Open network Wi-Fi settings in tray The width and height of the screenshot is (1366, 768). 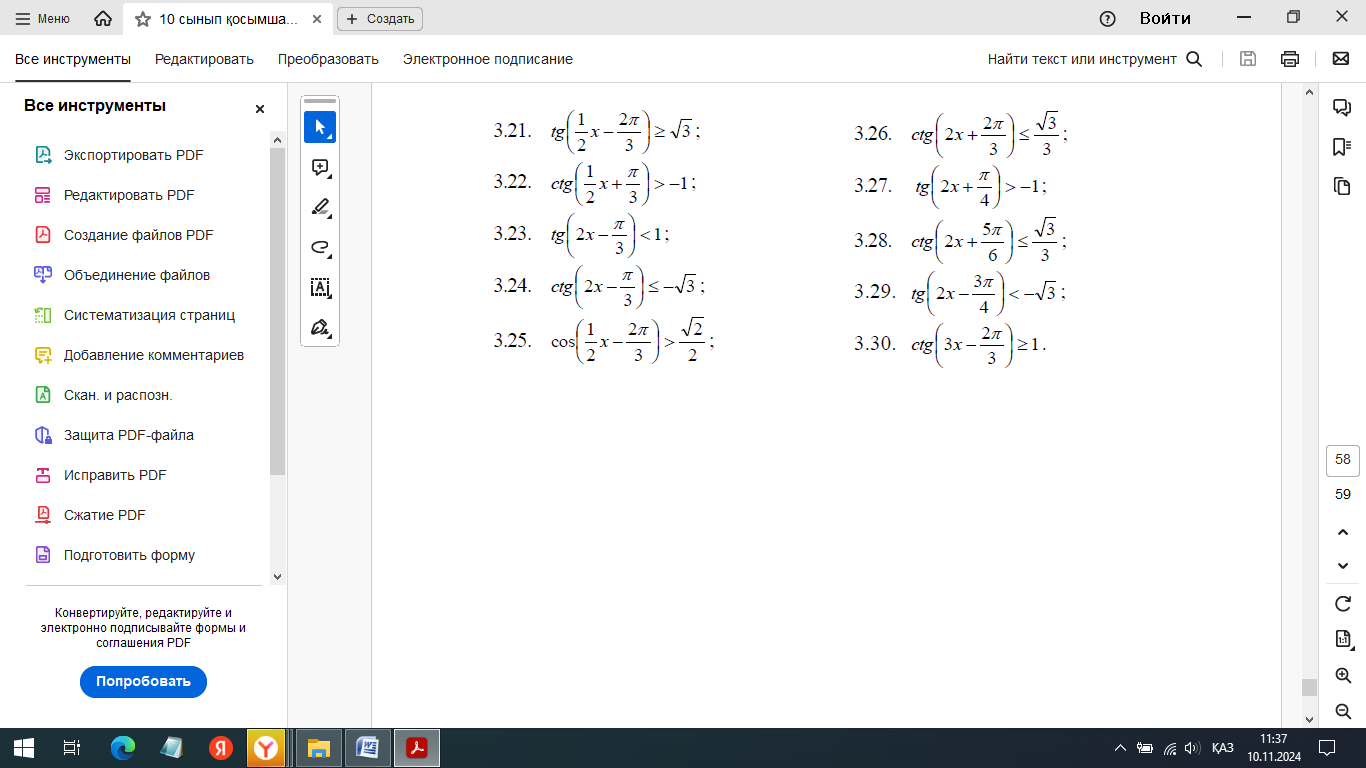tap(1169, 748)
